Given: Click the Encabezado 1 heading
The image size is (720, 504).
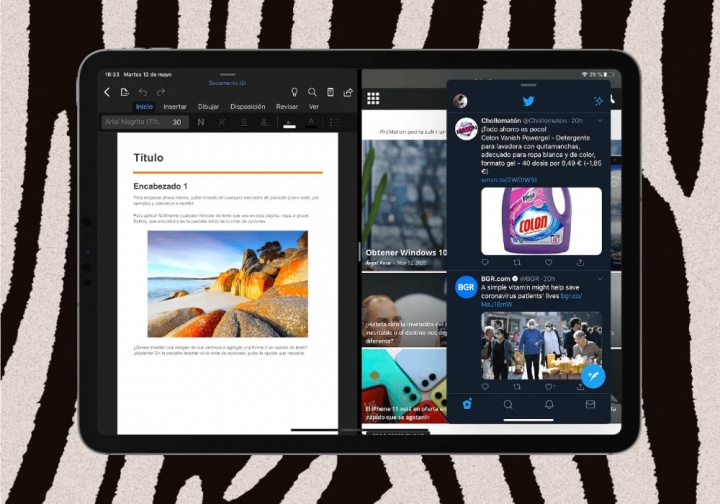Looking at the screenshot, I should tap(160, 186).
